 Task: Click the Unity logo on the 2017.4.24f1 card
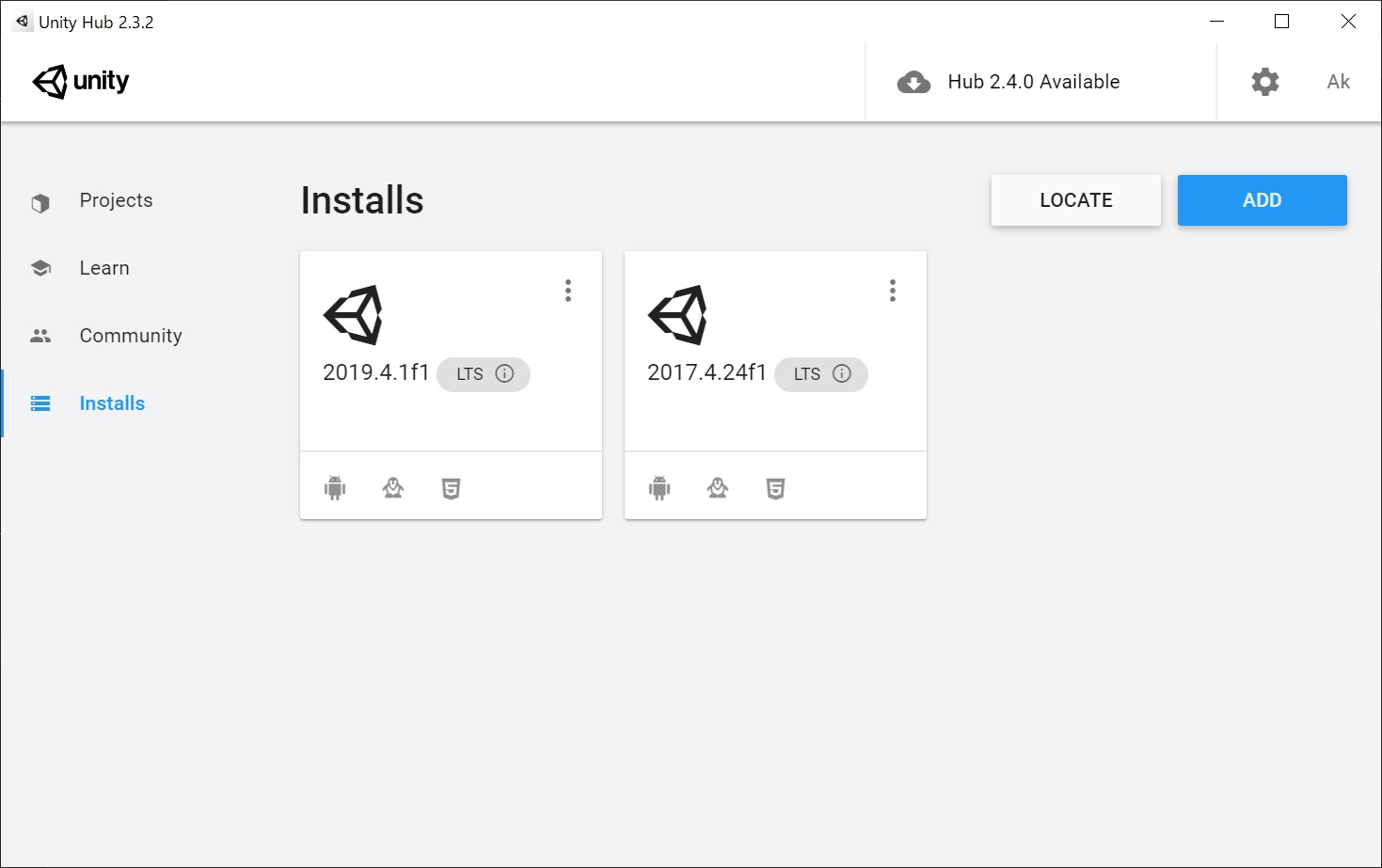(677, 315)
